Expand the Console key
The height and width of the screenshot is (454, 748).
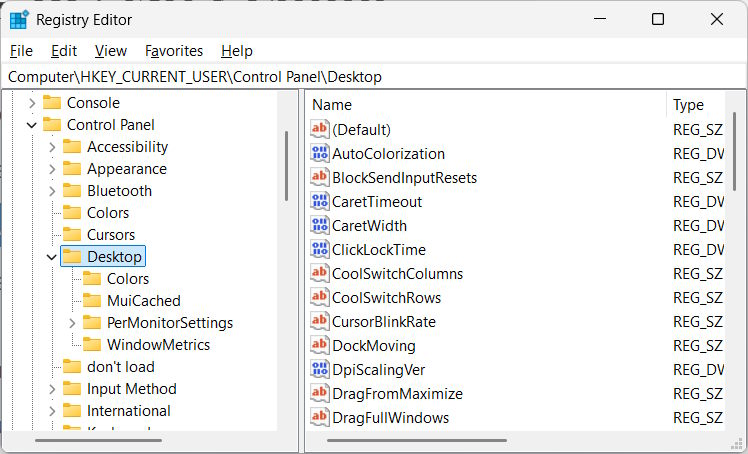pos(32,103)
